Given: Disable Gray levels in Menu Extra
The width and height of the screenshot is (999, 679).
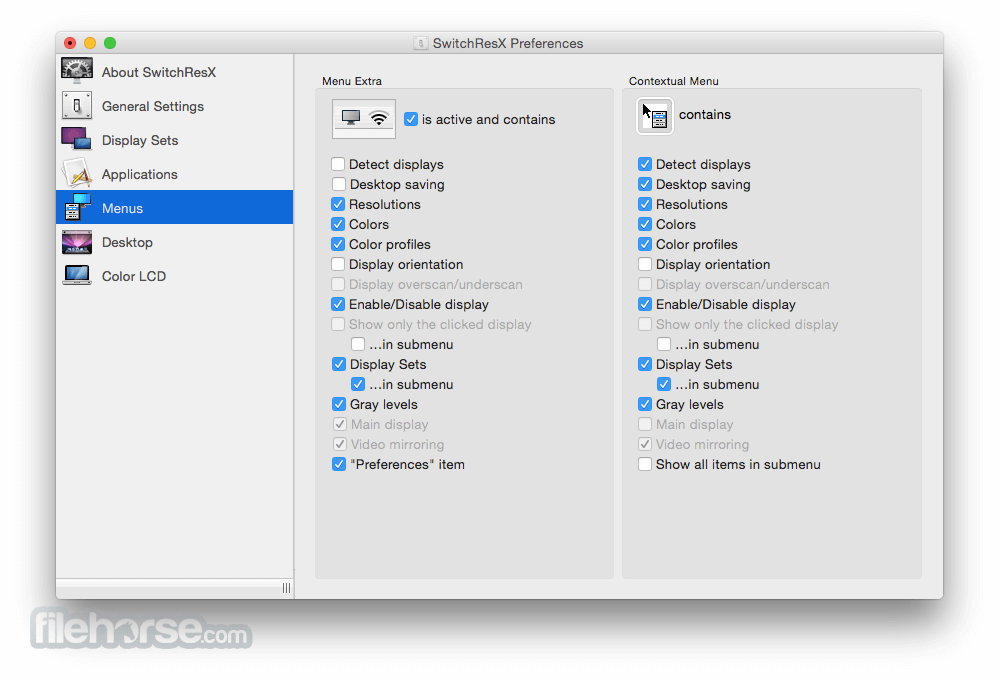Looking at the screenshot, I should pyautogui.click(x=338, y=404).
